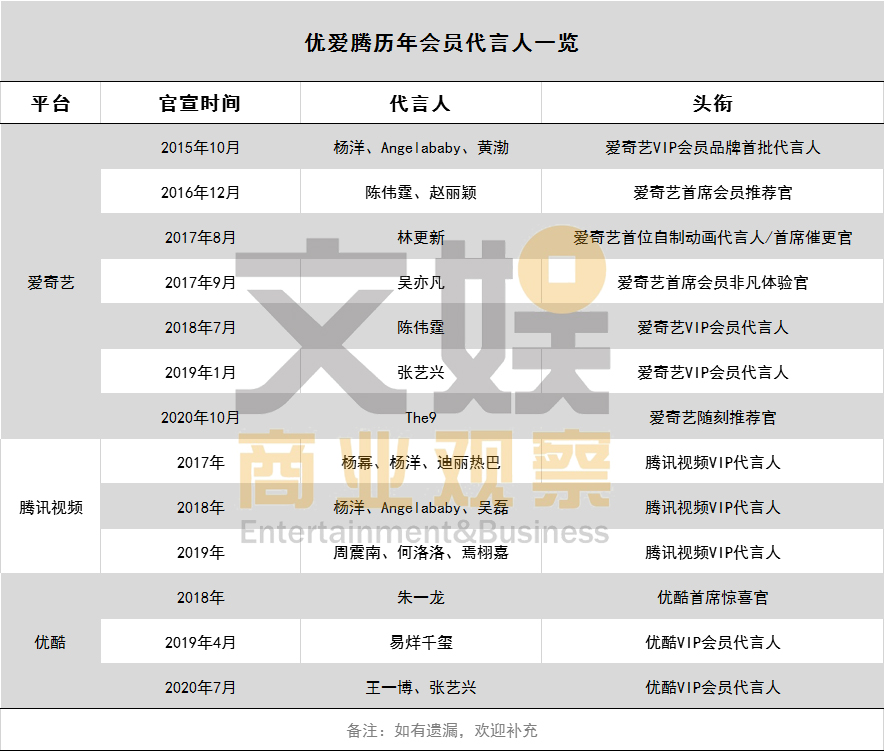
Task: Select the date cell 2018年7月
Action: click(x=200, y=327)
